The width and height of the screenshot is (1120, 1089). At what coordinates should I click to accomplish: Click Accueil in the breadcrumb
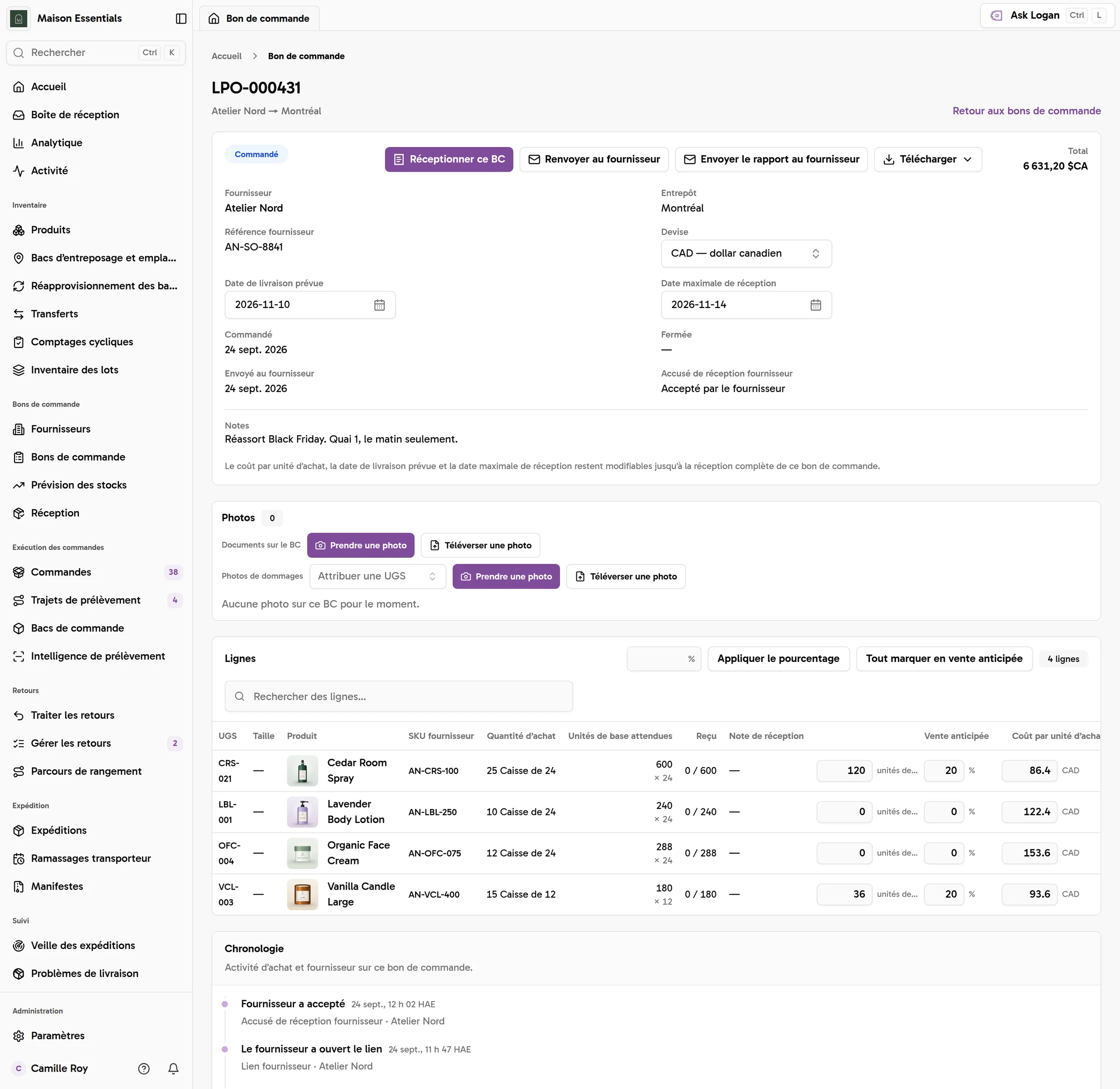(x=226, y=56)
